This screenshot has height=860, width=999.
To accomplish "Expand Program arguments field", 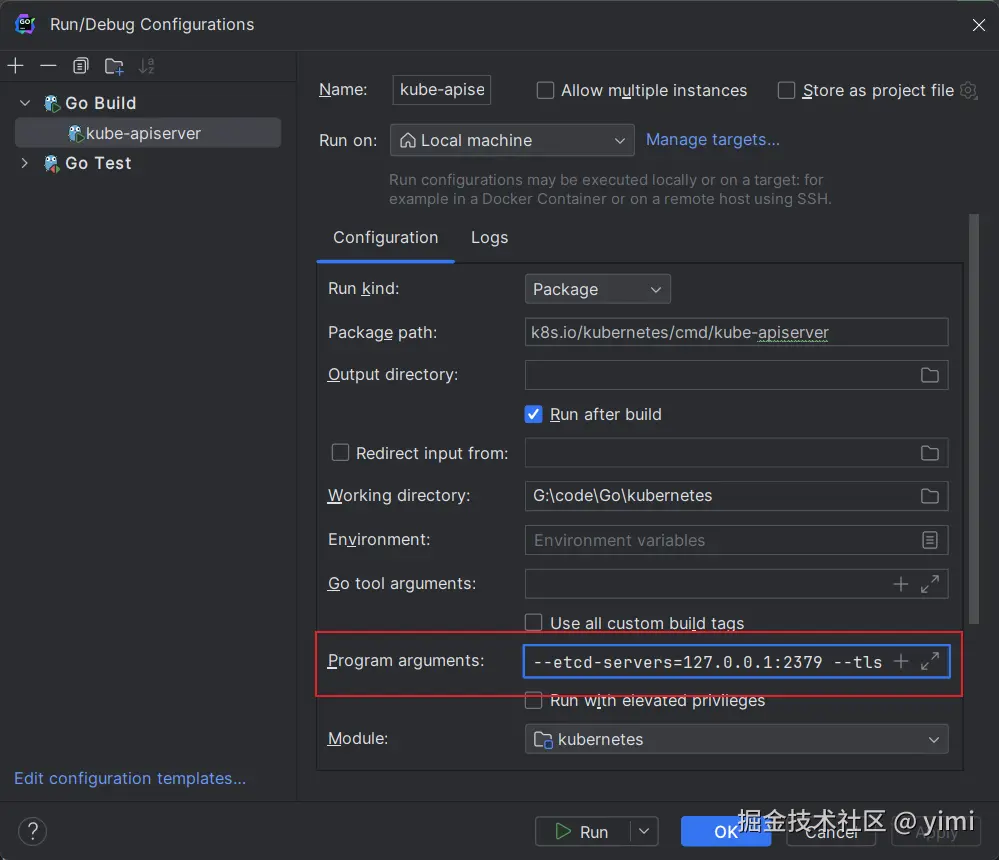I will coord(930,661).
